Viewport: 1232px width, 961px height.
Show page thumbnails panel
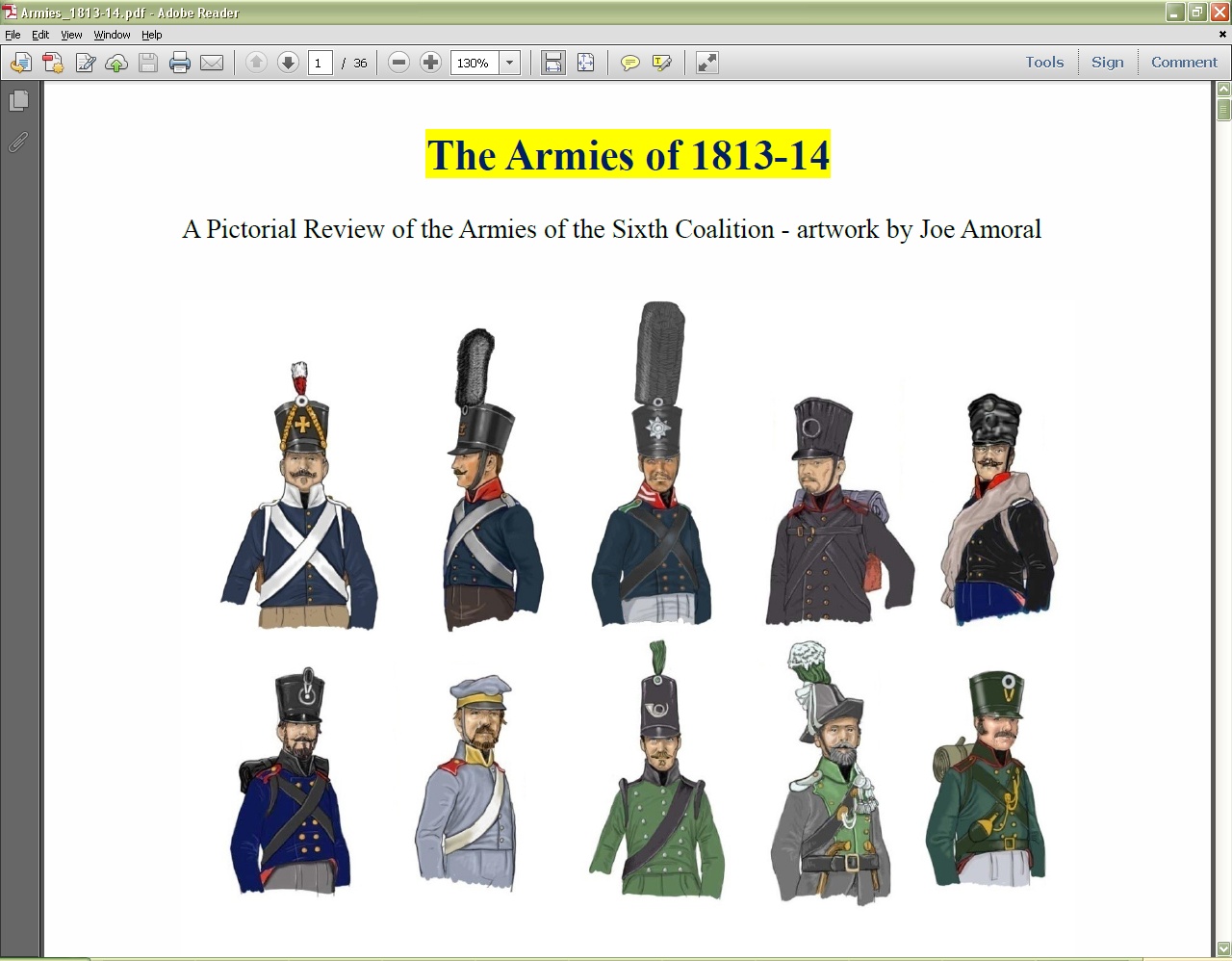point(18,100)
